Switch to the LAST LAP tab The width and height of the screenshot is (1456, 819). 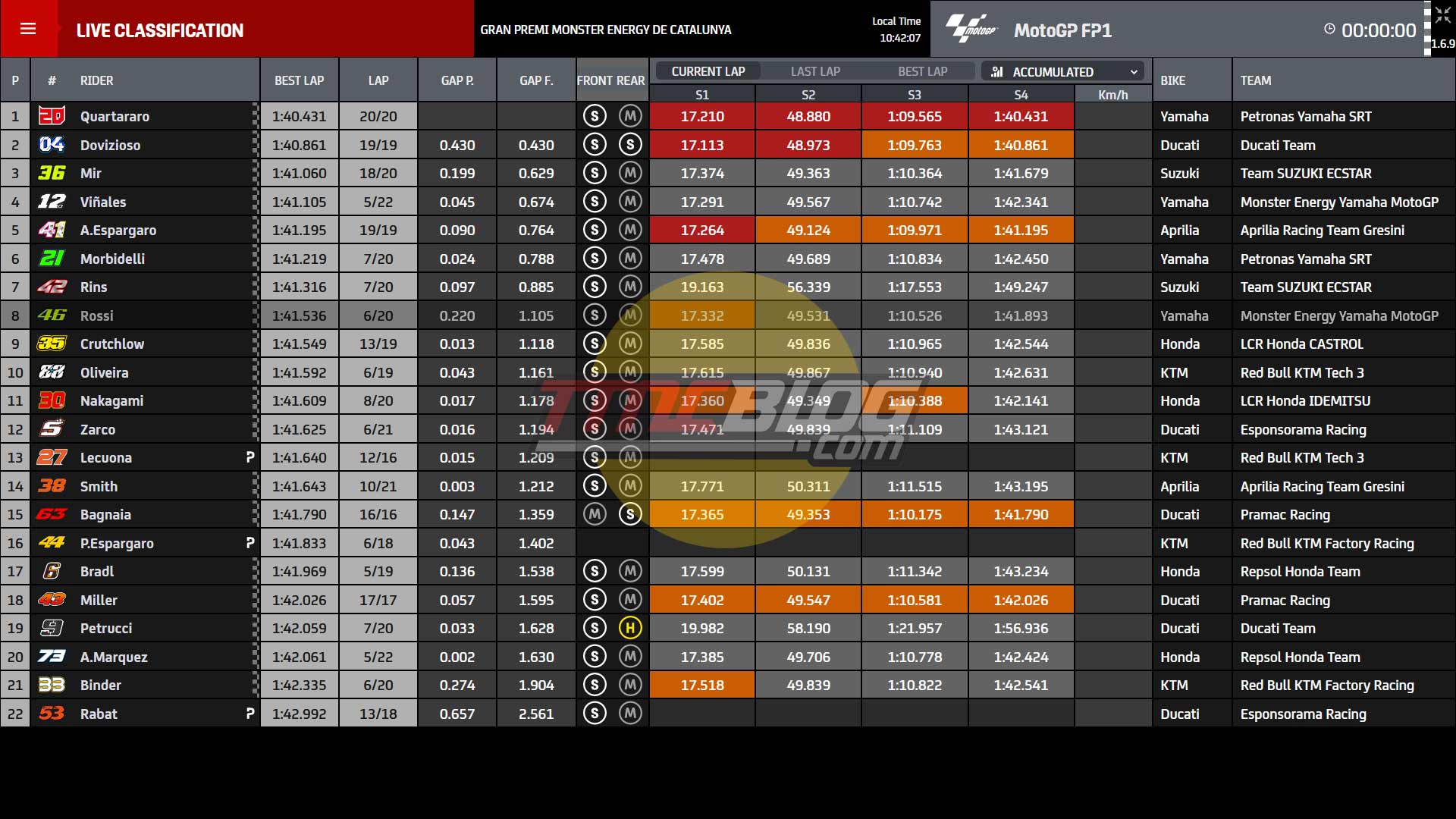pos(815,71)
